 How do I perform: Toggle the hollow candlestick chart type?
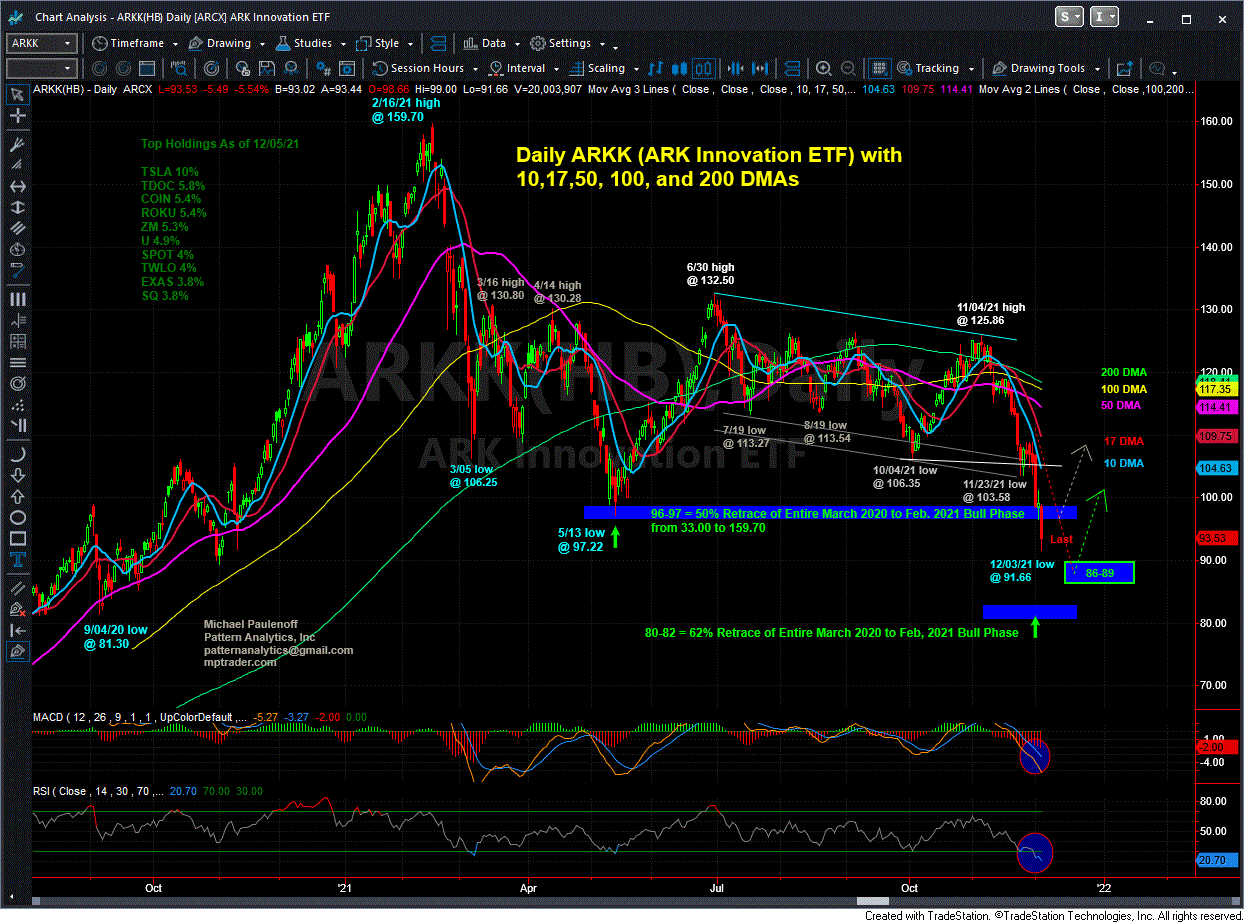pos(705,68)
